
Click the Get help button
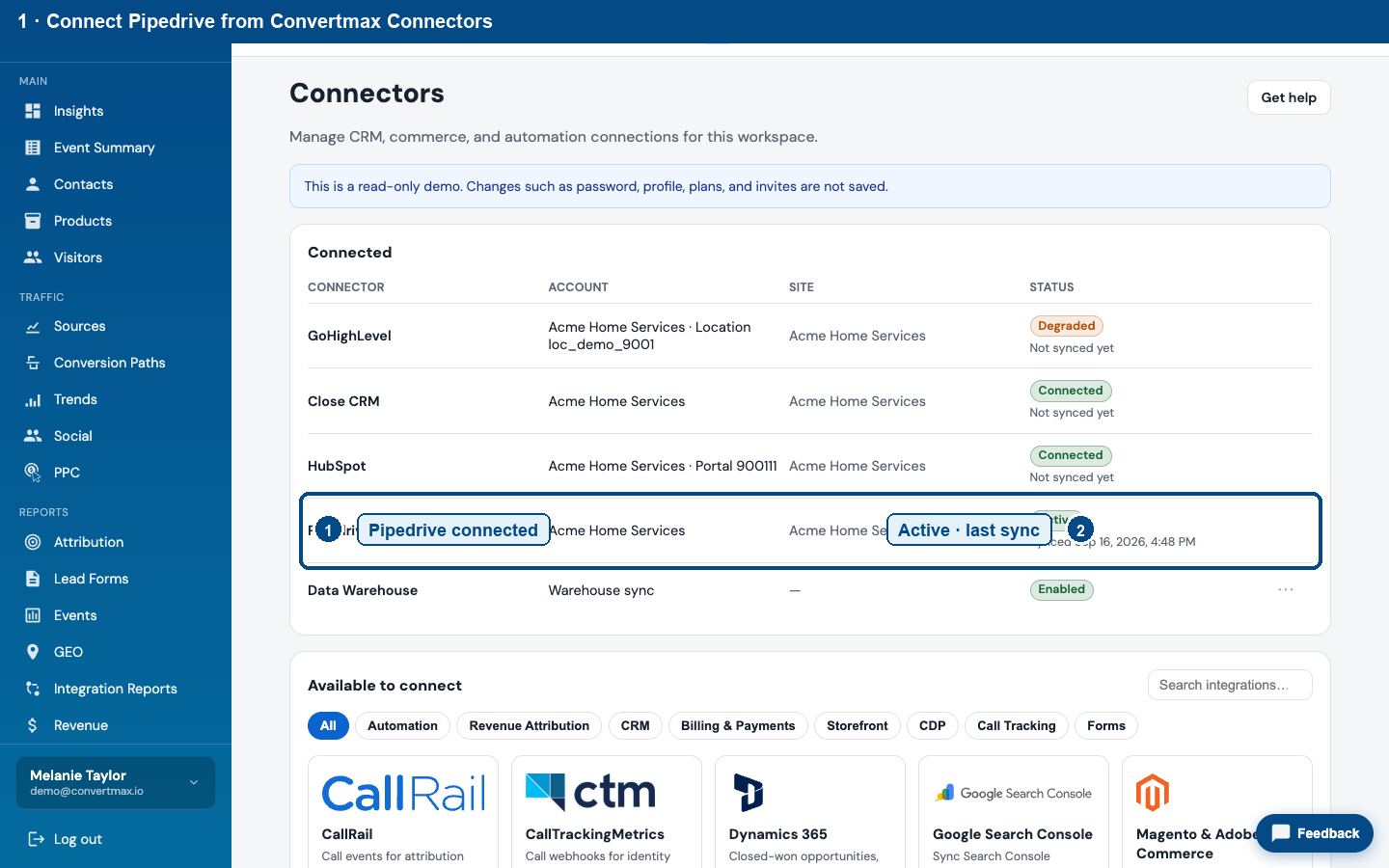click(x=1289, y=97)
